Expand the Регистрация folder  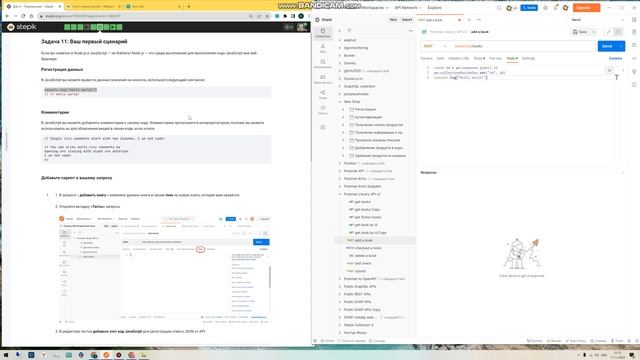[x=343, y=109]
